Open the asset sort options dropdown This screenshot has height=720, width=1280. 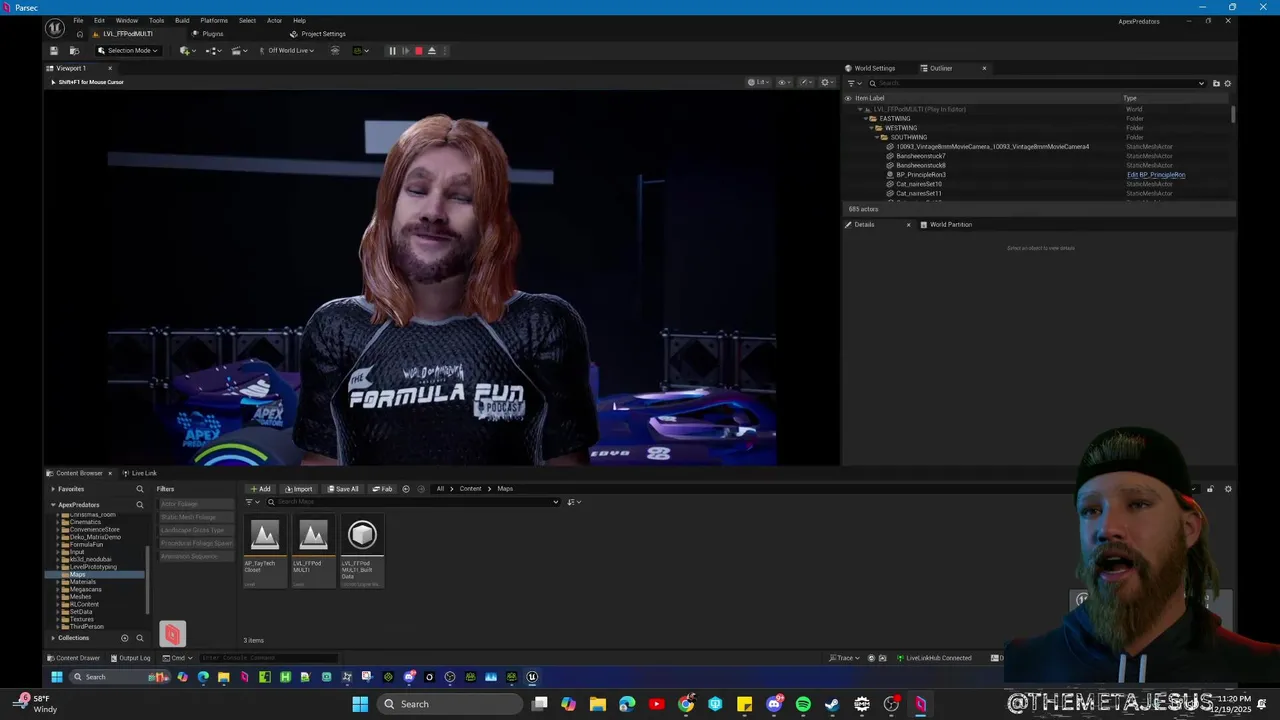pos(574,502)
